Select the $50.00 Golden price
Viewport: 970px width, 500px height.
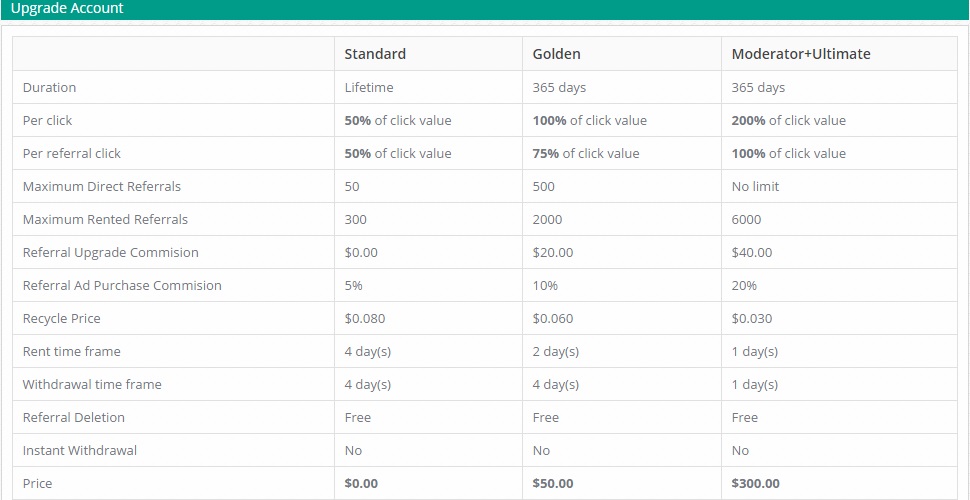pos(553,483)
